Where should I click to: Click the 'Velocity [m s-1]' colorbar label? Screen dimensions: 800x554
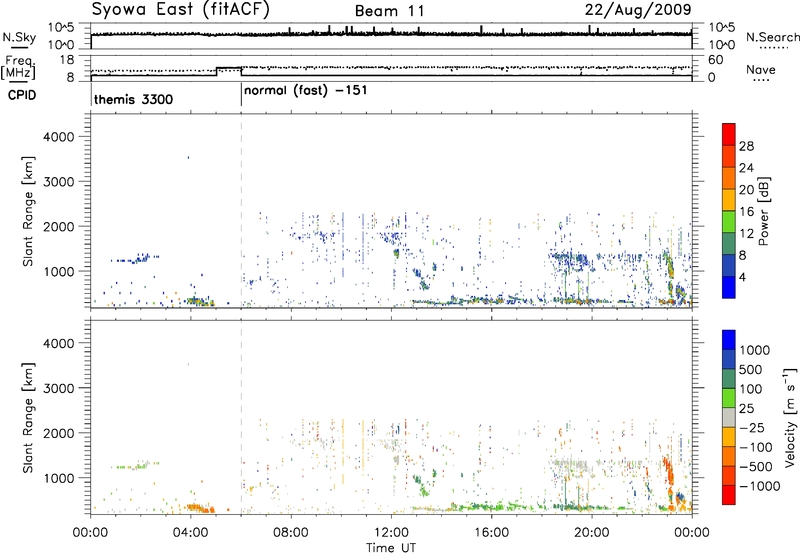point(790,417)
